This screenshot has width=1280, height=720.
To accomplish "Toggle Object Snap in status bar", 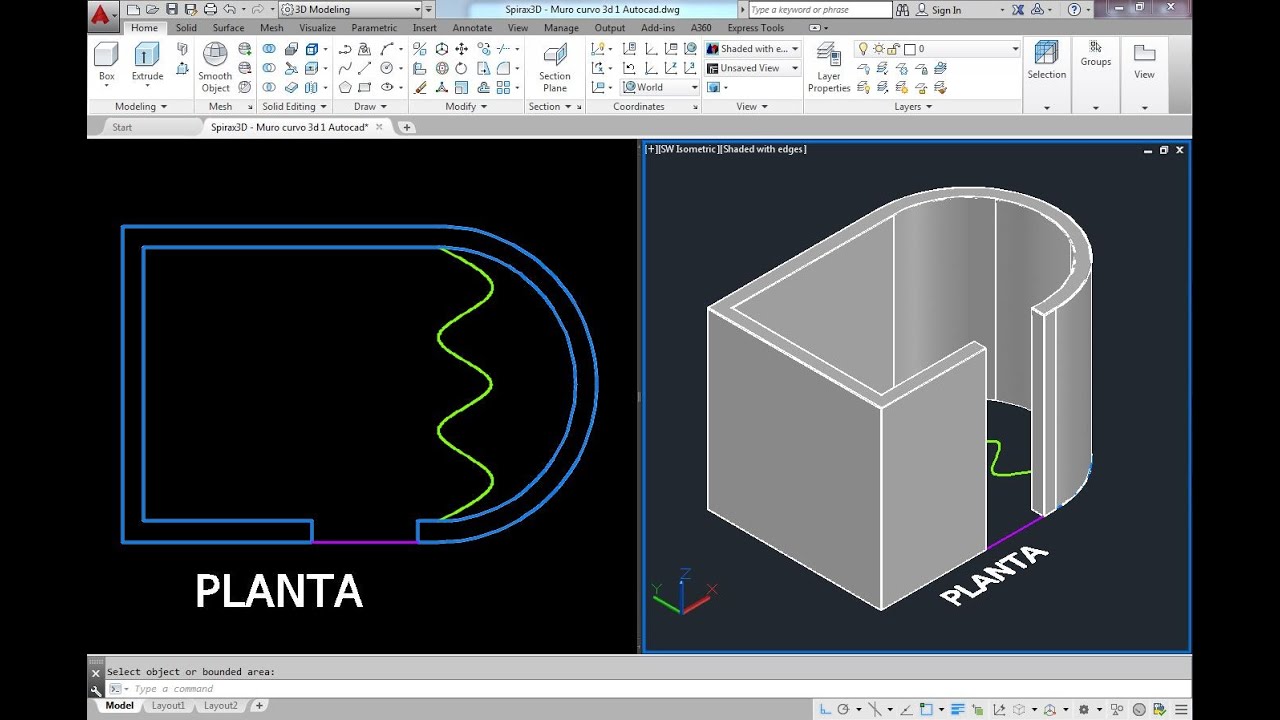I will click(x=926, y=709).
